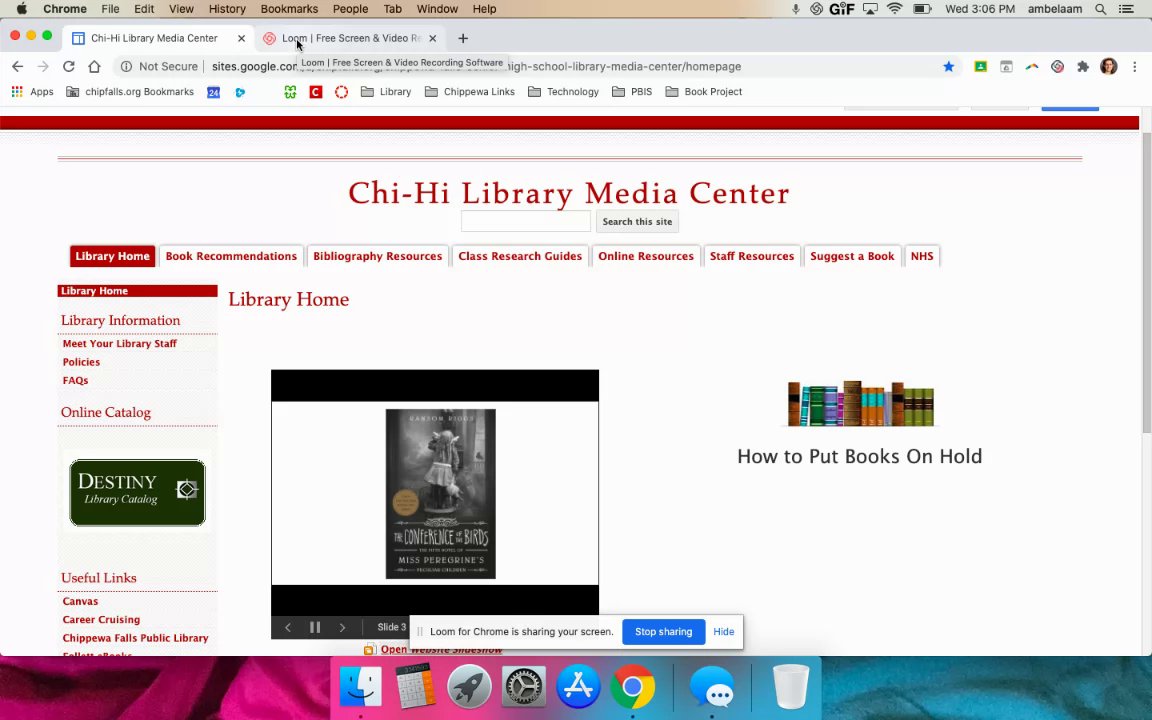
Task: Open the green clover bookmark icon
Action: click(290, 92)
